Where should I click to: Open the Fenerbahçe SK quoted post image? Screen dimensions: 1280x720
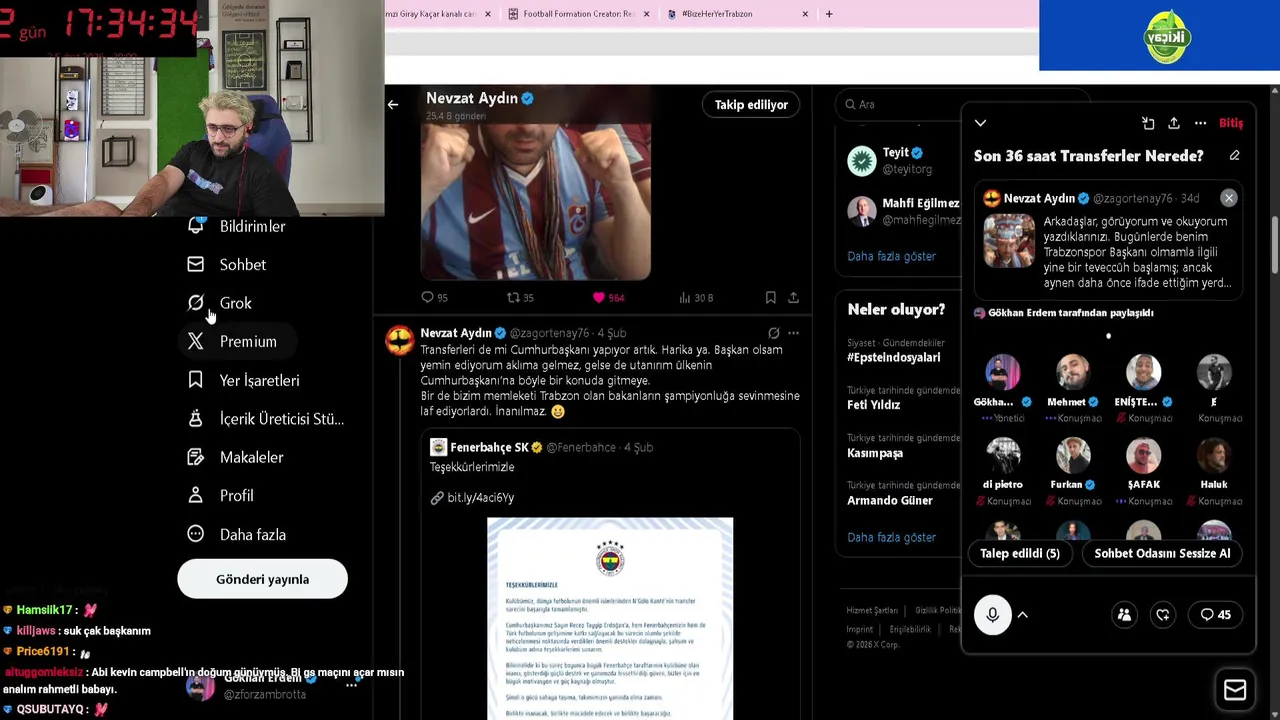(610, 618)
